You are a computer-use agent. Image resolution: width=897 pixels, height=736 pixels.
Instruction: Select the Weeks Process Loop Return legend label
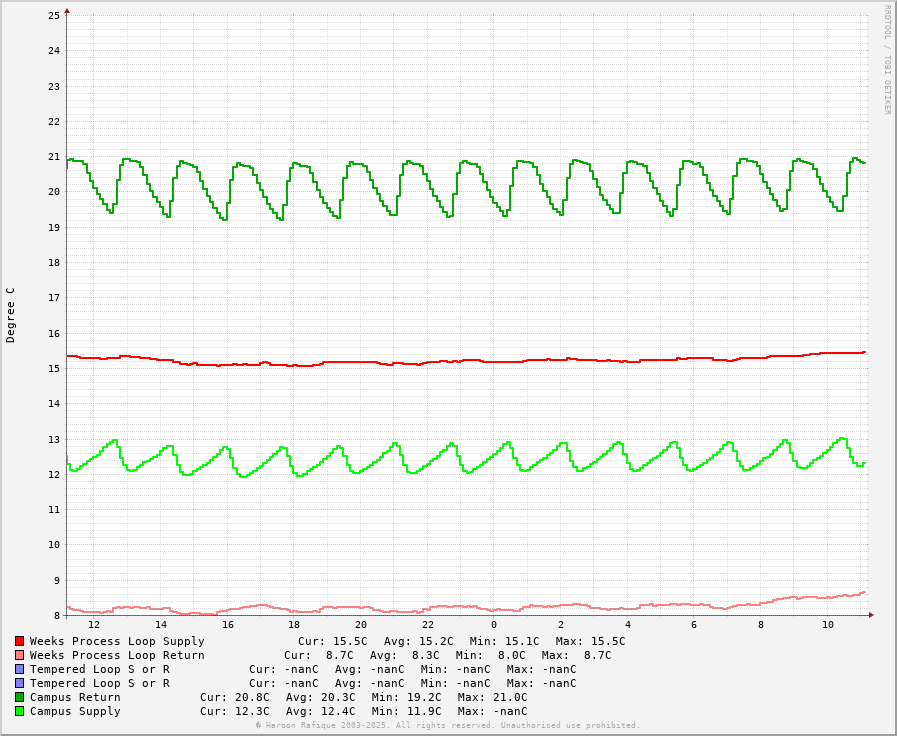pyautogui.click(x=117, y=655)
